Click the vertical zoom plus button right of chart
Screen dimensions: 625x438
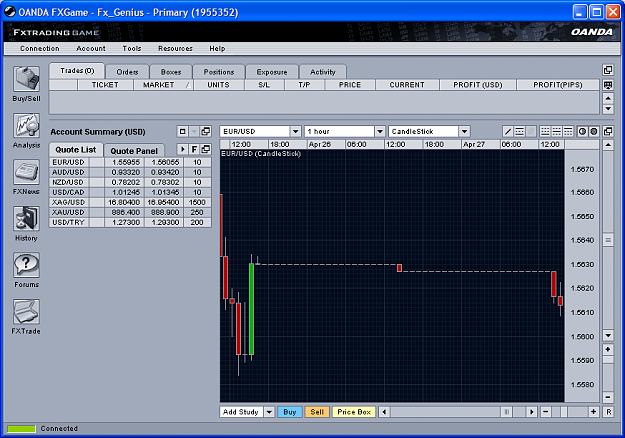(x=608, y=350)
